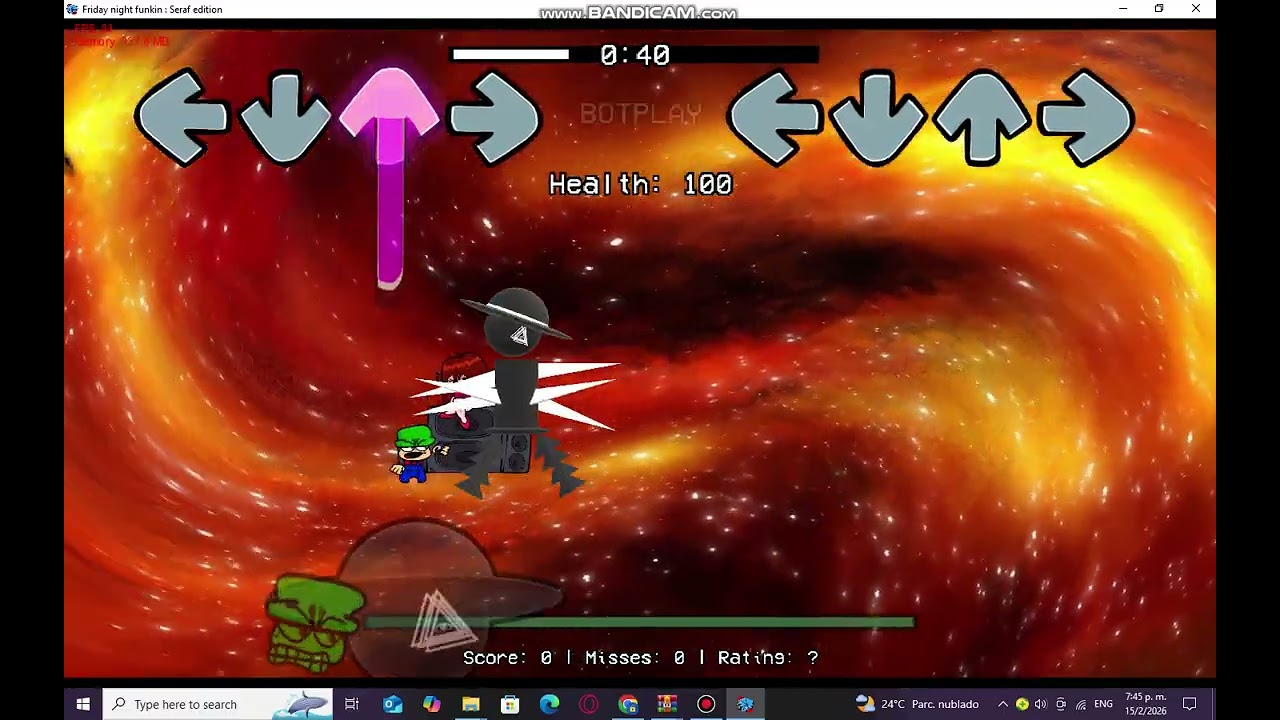Screen dimensions: 1280x720
Task: Click the Friday night funkin window title
Action: [152, 9]
